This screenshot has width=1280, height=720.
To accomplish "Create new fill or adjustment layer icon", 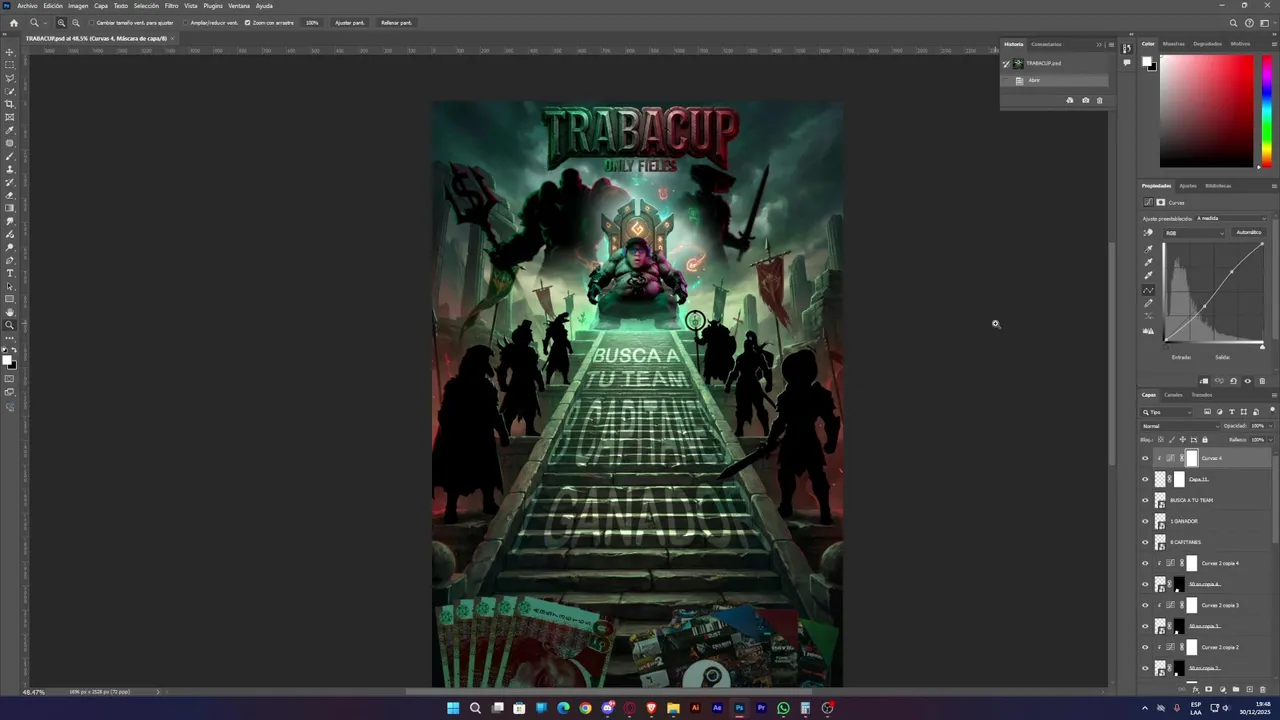I will (1222, 689).
